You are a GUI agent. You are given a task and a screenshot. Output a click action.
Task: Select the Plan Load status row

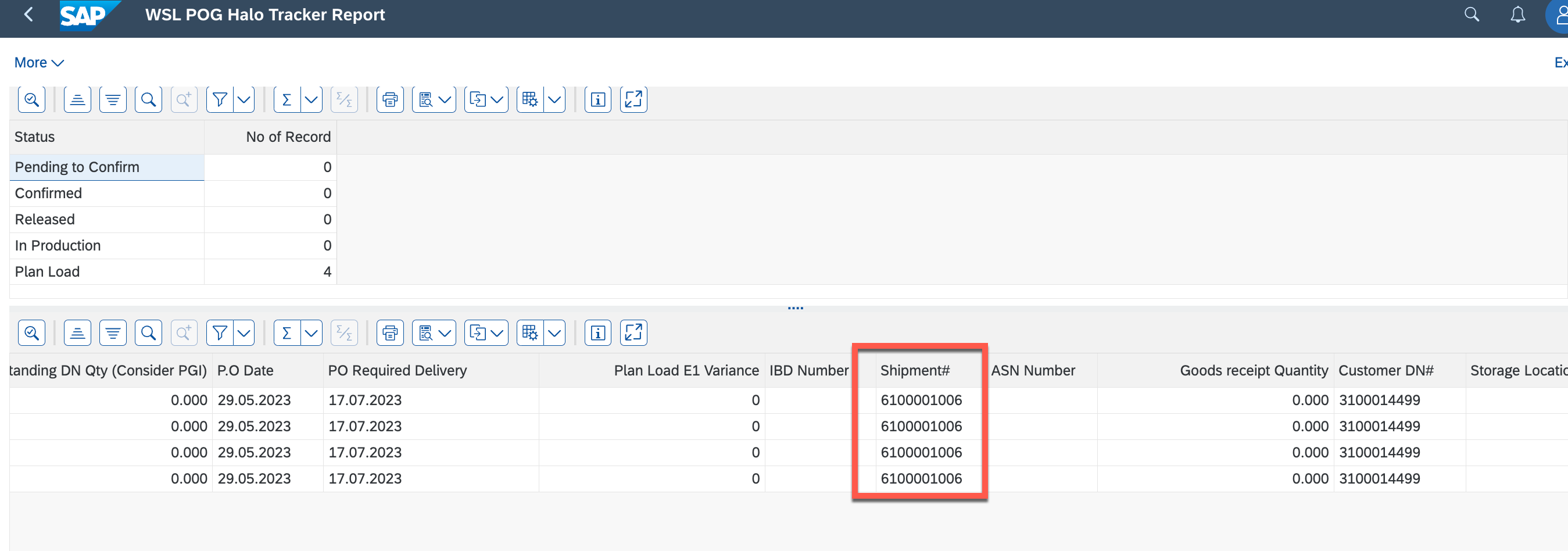tap(48, 271)
